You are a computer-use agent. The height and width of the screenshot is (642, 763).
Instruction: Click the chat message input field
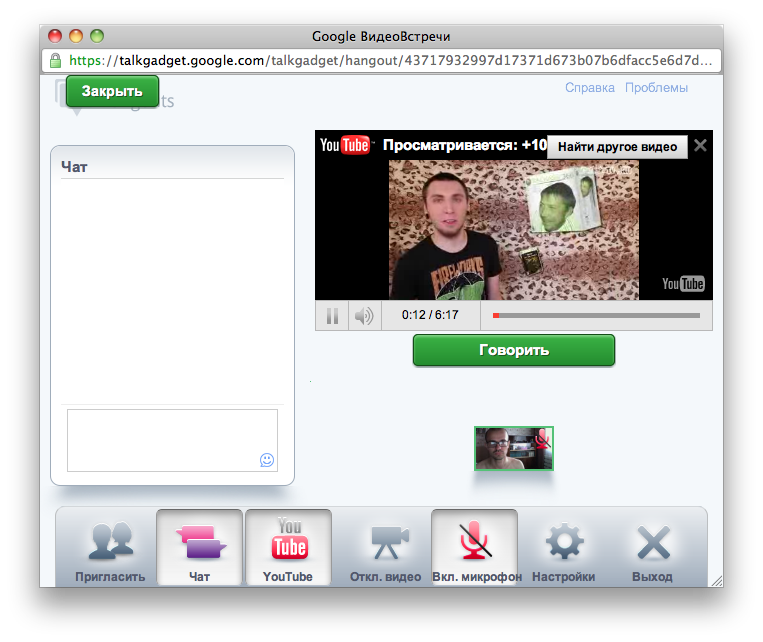(172, 440)
